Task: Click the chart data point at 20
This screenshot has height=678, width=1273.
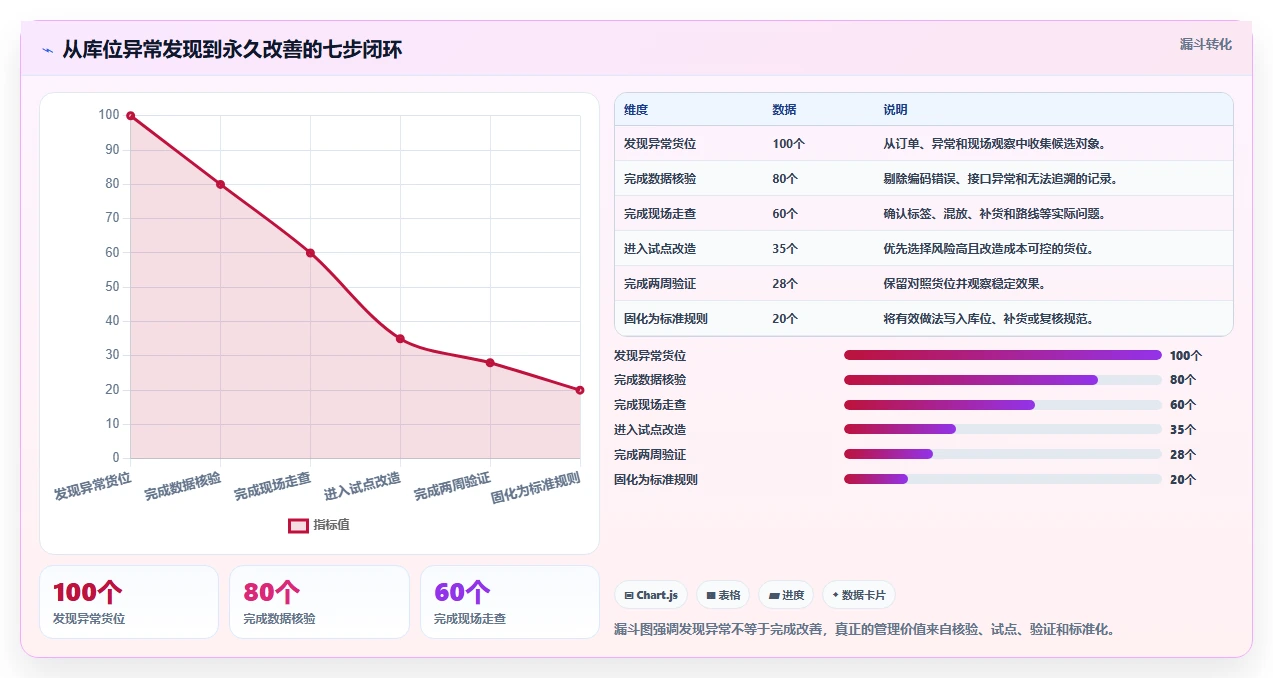Action: [x=580, y=390]
